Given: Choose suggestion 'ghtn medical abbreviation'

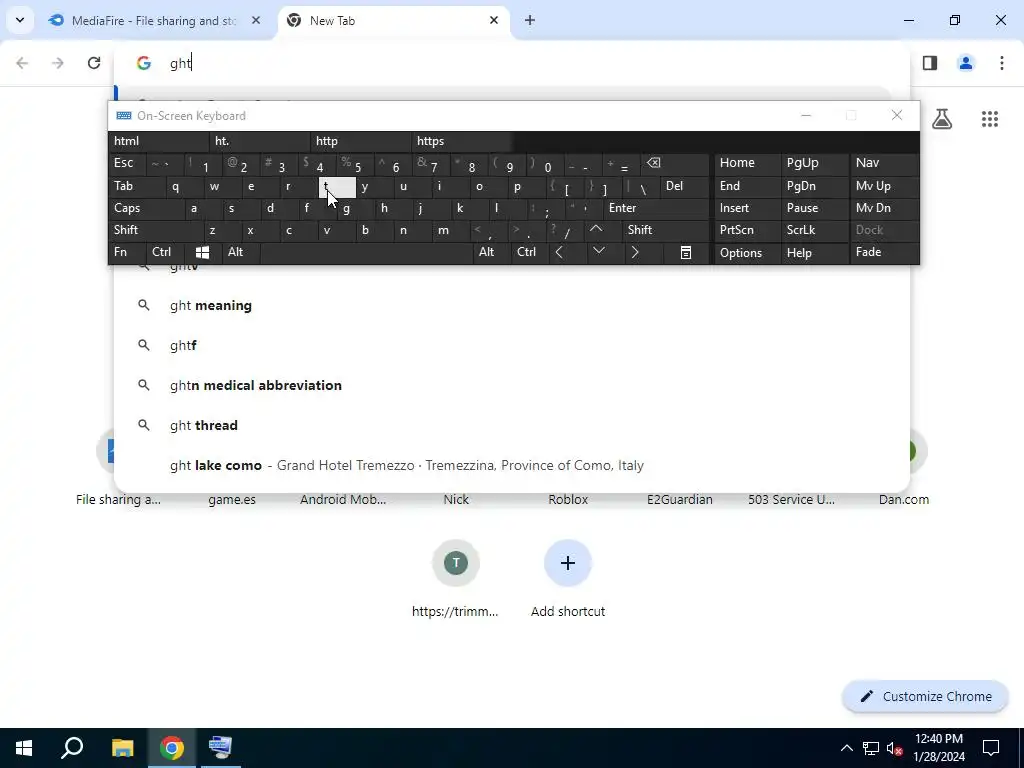Looking at the screenshot, I should 512,385.
